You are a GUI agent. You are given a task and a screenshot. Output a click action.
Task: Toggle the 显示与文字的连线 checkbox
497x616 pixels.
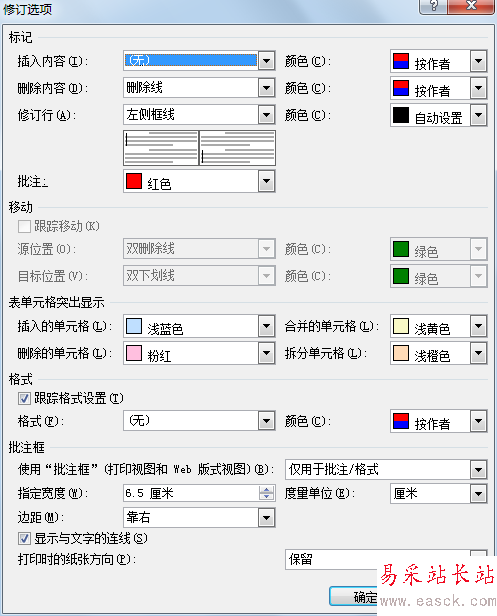click(24, 538)
